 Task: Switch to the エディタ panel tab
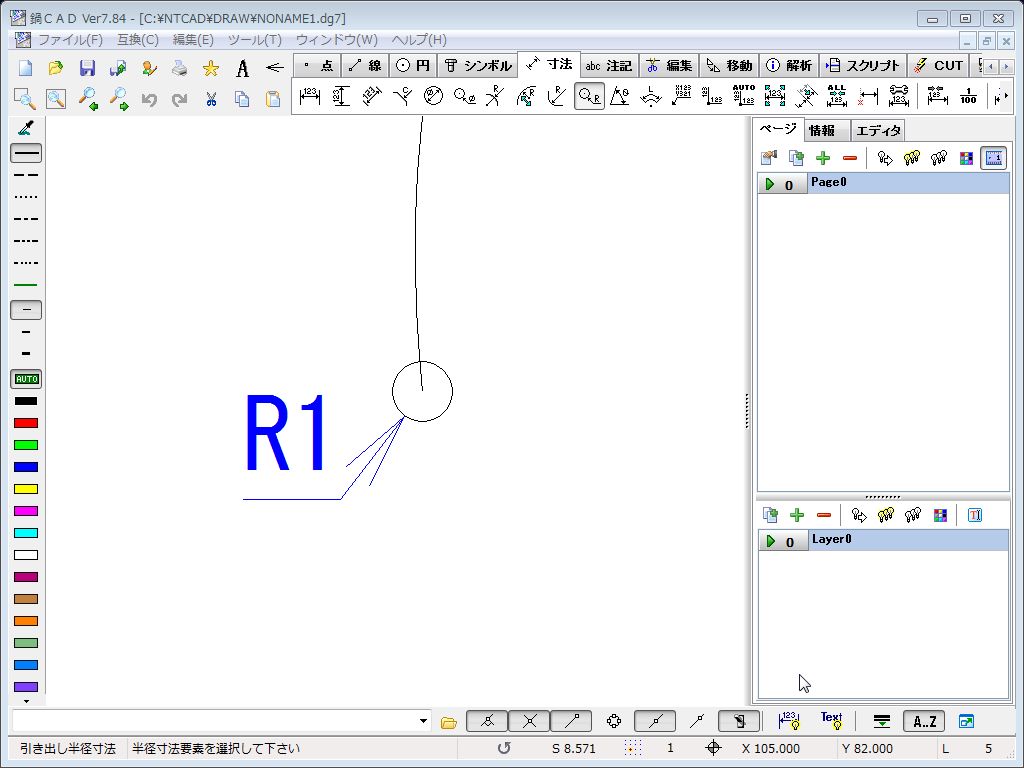pos(878,131)
